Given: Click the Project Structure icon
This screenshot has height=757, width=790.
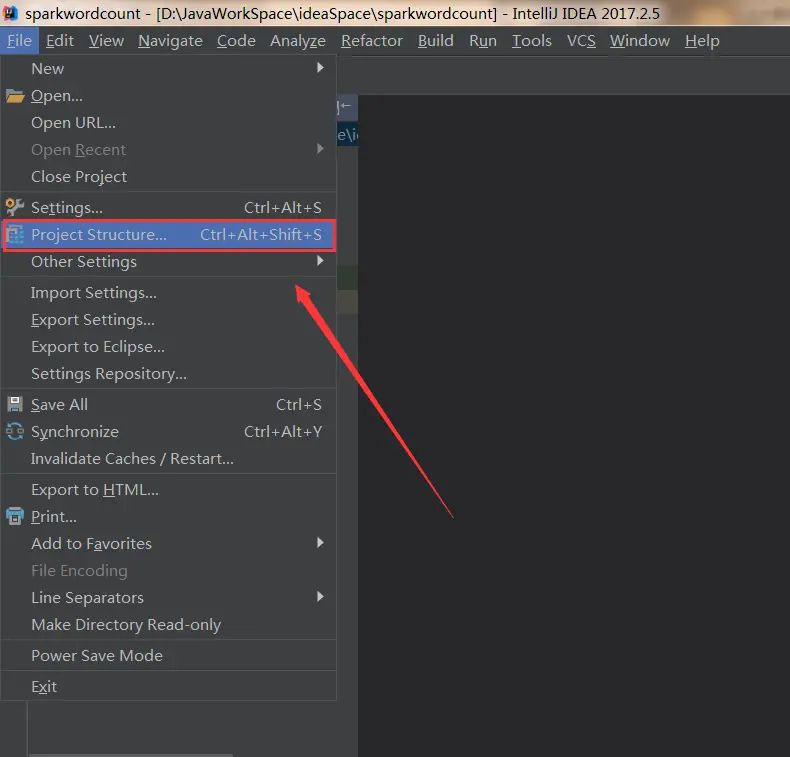Looking at the screenshot, I should point(15,235).
